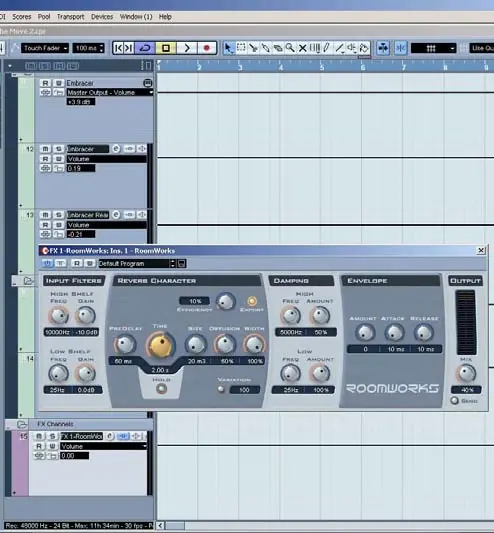Screen dimensions: 494x533
Task: Click the Play transport button
Action: 186,48
